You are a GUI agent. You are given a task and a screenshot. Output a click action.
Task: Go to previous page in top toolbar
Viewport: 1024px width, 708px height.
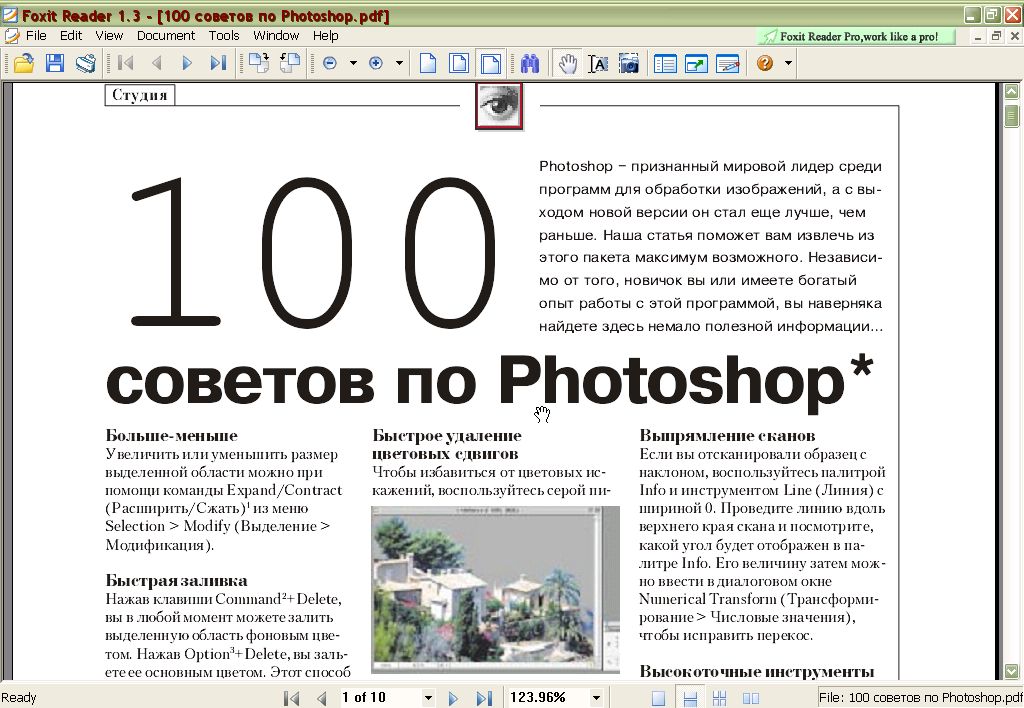coord(156,63)
